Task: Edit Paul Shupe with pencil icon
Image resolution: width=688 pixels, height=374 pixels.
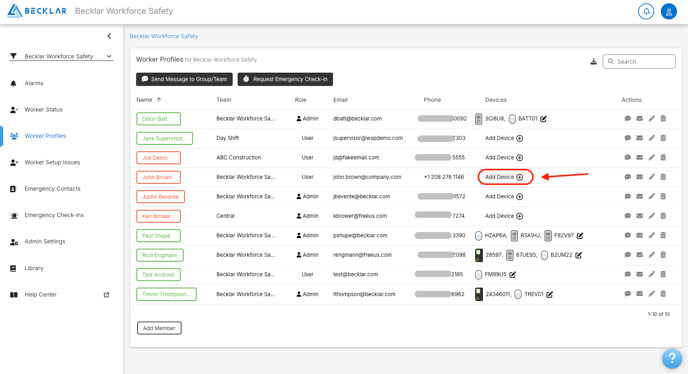Action: click(x=652, y=235)
